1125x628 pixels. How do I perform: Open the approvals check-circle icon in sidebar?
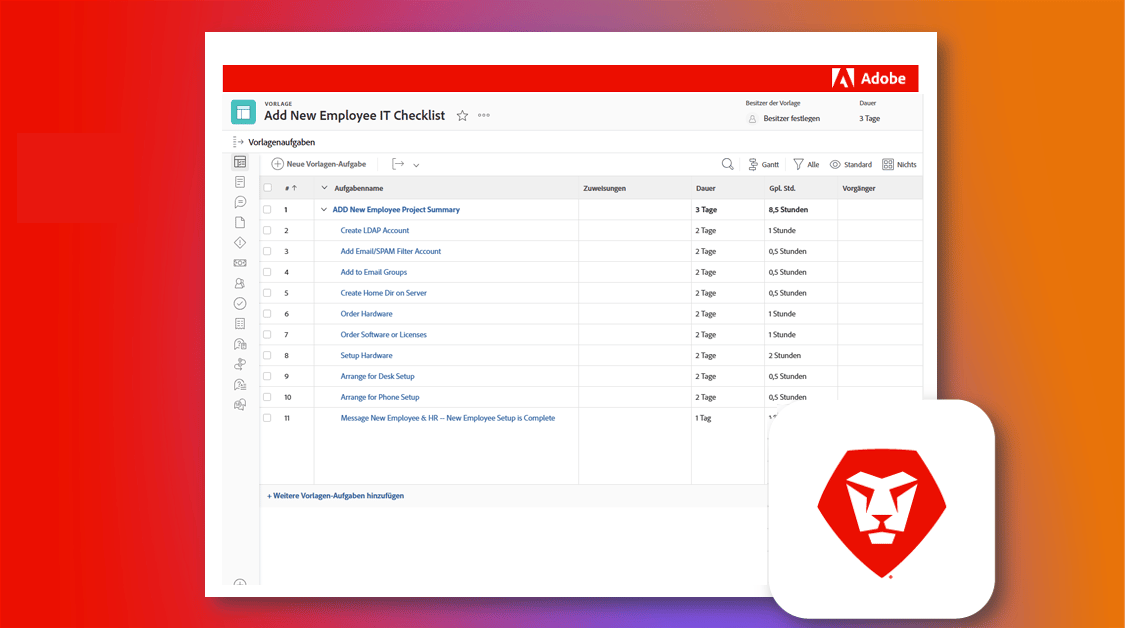(240, 303)
